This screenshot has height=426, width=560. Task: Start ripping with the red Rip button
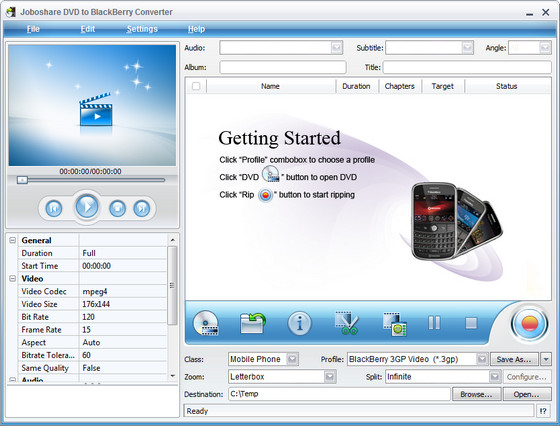pos(529,324)
